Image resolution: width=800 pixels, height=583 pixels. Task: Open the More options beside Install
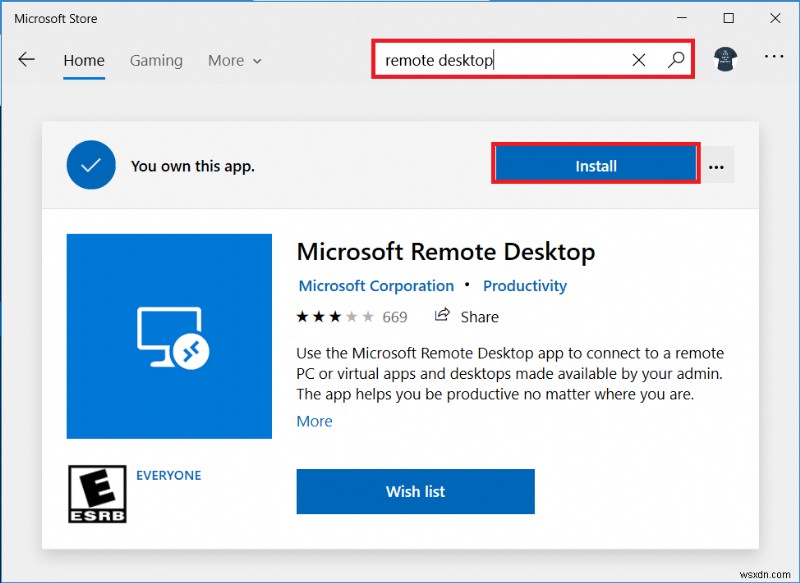[717, 166]
